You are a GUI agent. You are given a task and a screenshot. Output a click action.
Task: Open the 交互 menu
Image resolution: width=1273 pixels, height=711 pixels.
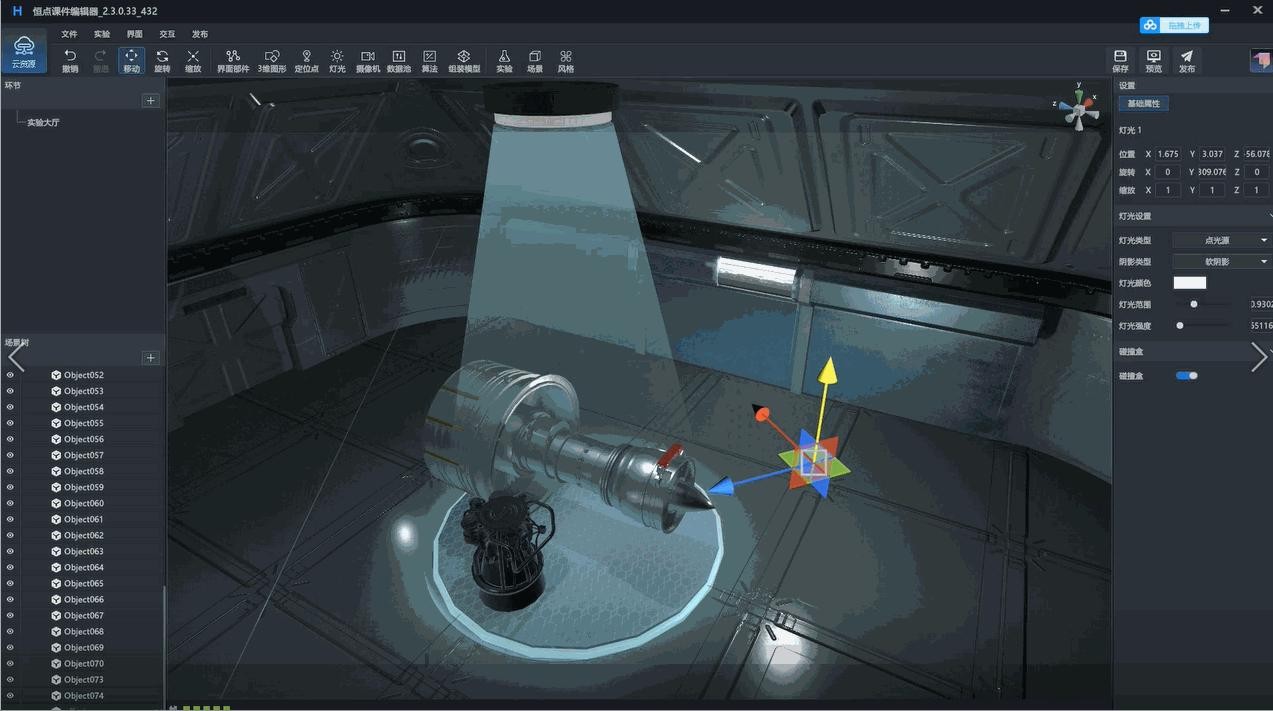[x=167, y=34]
